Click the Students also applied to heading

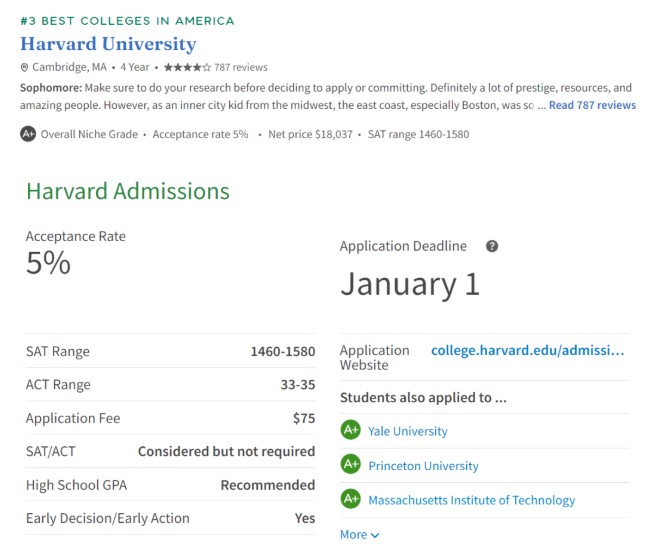coord(423,397)
